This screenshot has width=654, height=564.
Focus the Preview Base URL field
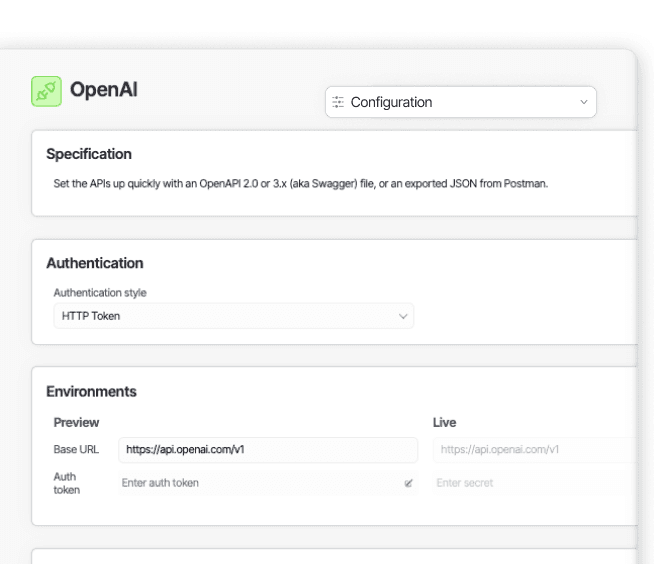pyautogui.click(x=268, y=450)
